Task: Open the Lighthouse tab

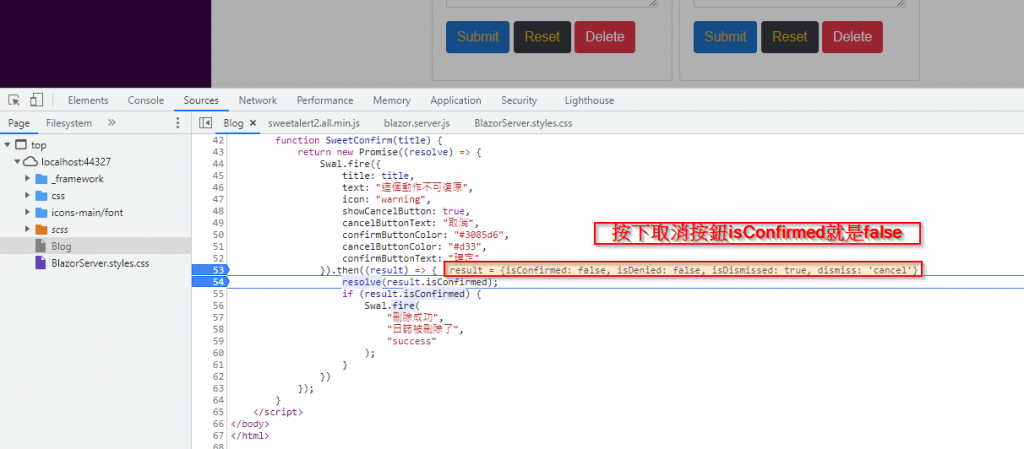Action: point(589,101)
